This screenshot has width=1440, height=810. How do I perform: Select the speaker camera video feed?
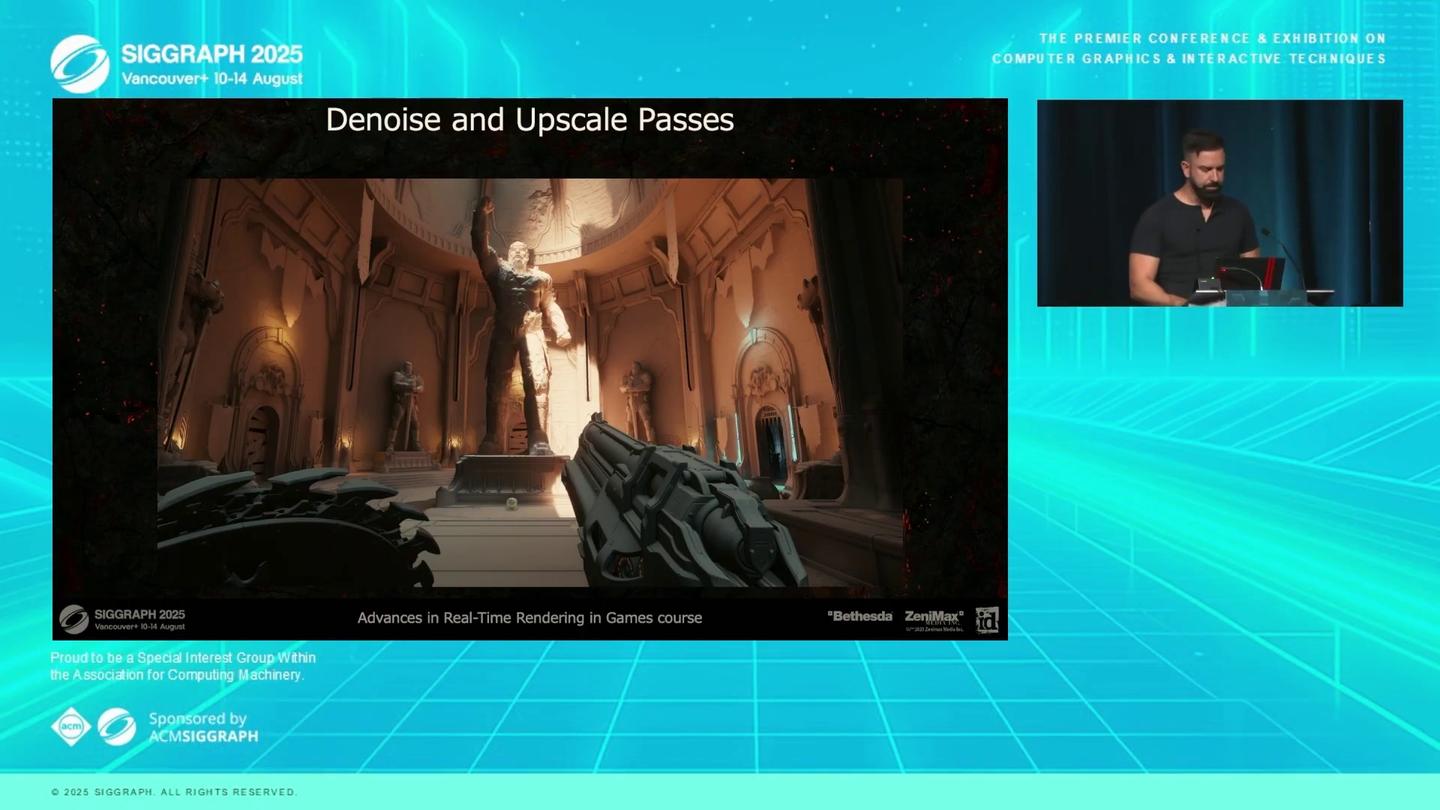click(1220, 203)
